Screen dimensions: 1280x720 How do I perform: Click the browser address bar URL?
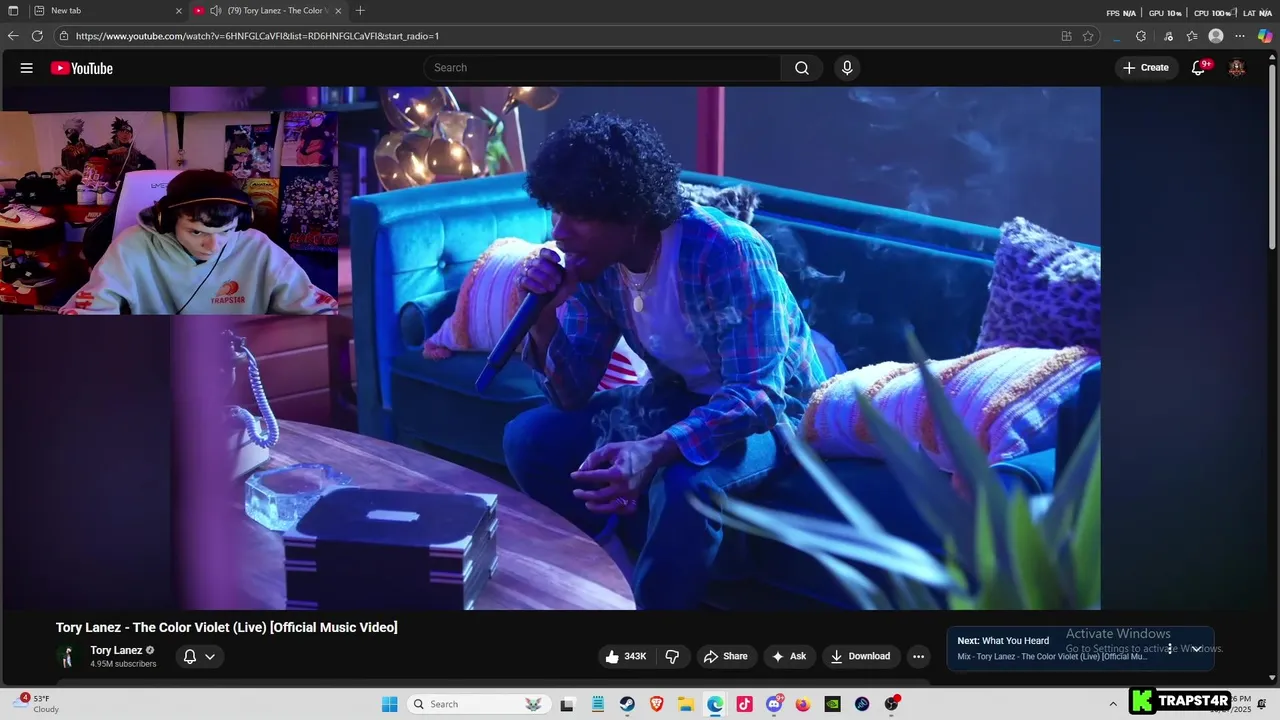click(x=257, y=36)
